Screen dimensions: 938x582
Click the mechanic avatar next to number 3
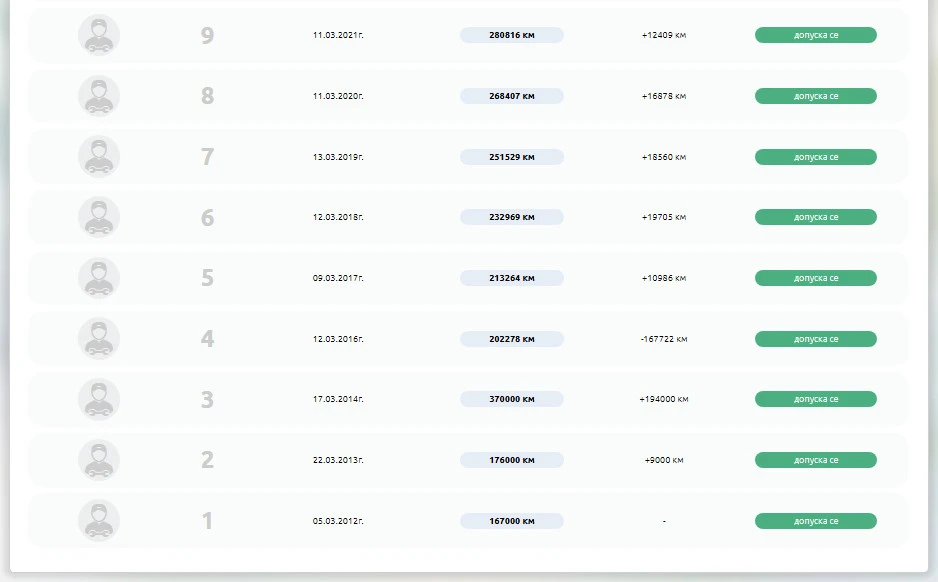click(99, 399)
